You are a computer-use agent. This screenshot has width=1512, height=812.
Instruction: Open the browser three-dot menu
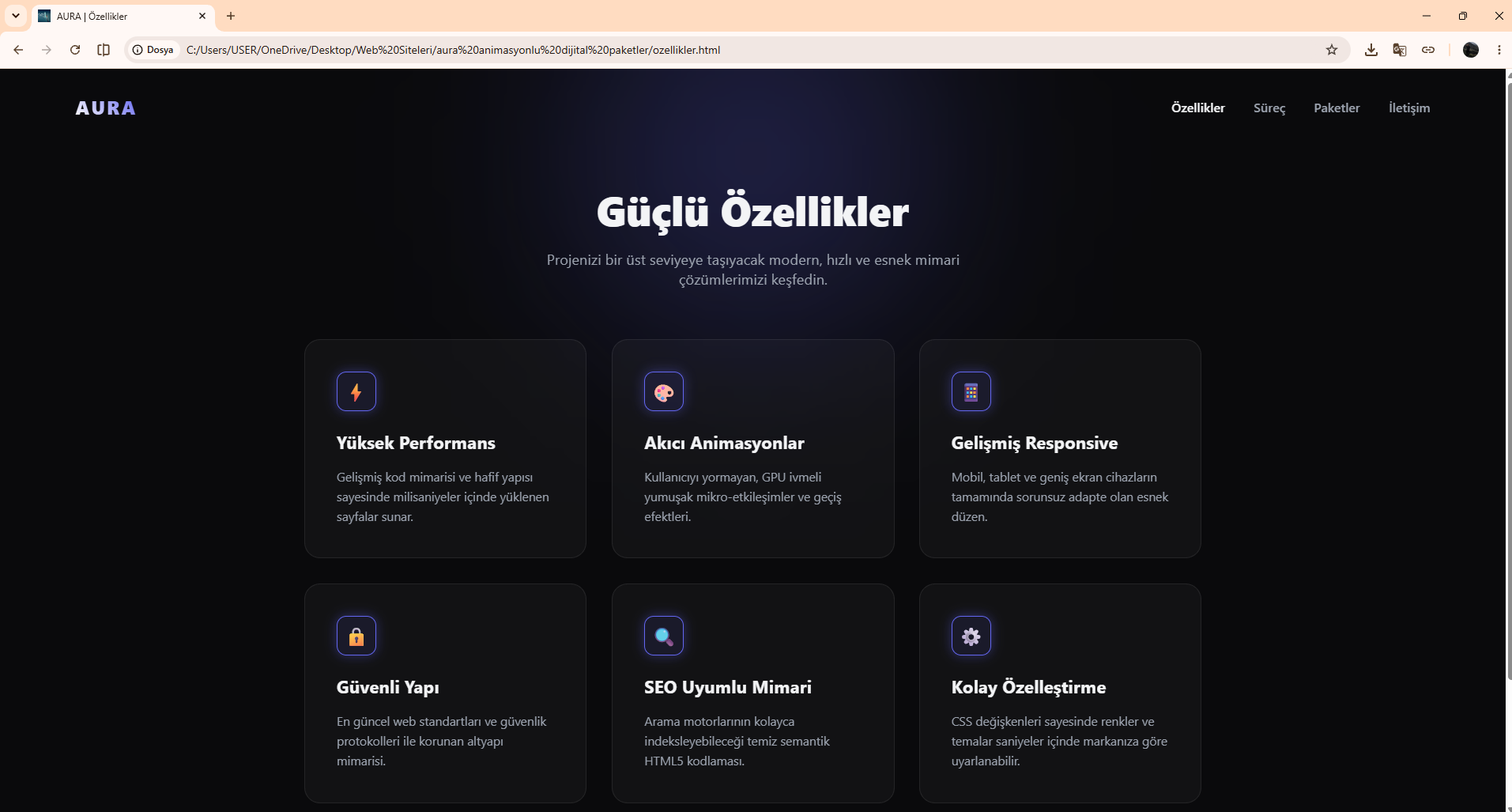coord(1499,50)
